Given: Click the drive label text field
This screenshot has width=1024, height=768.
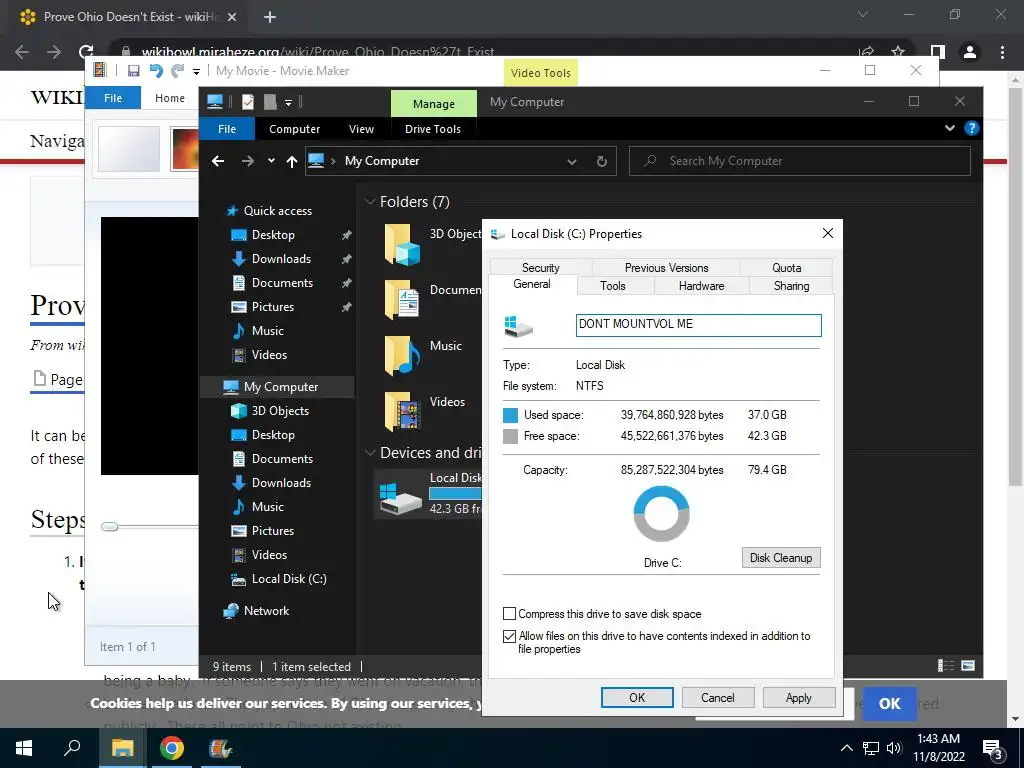Looking at the screenshot, I should pos(698,325).
